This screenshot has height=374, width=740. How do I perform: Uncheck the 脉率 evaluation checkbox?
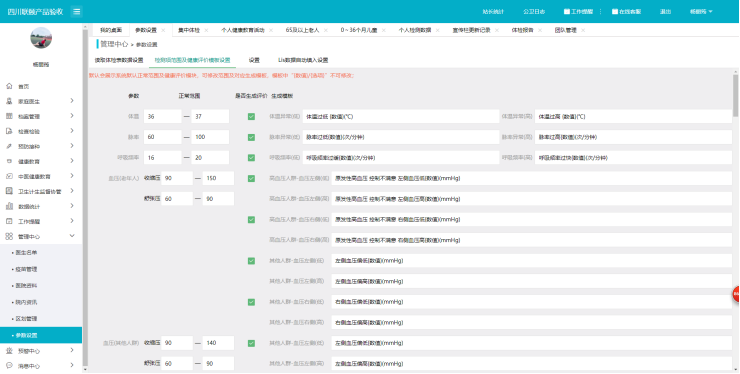coord(252,137)
